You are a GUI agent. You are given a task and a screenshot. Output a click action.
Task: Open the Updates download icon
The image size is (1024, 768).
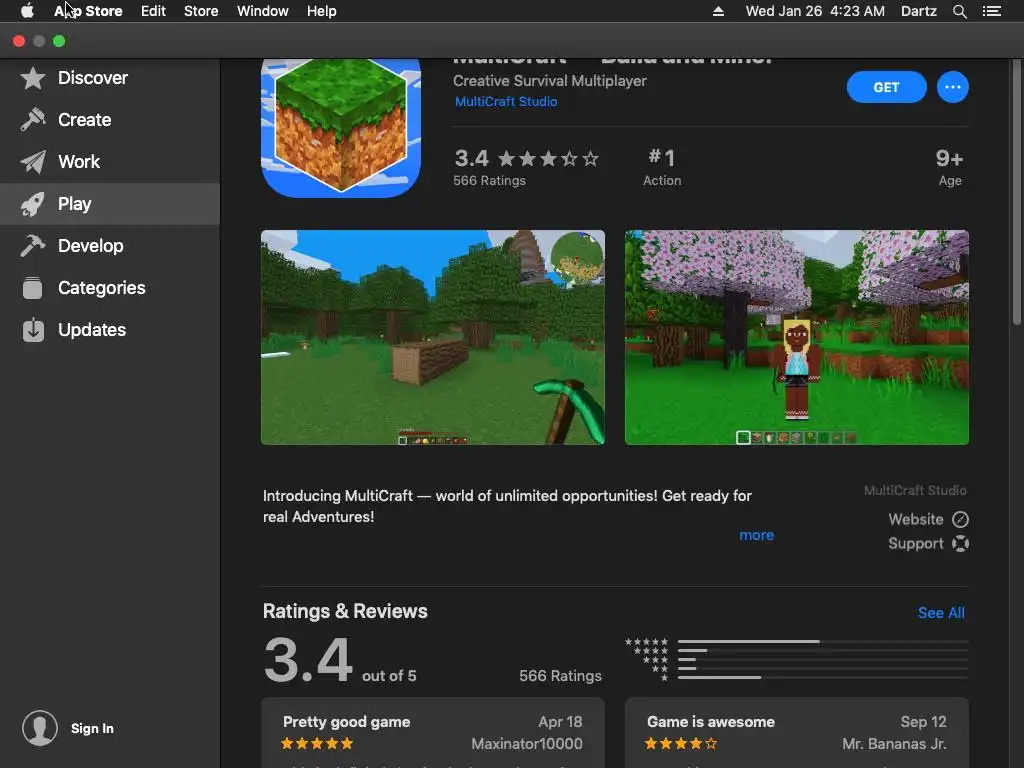(x=33, y=330)
